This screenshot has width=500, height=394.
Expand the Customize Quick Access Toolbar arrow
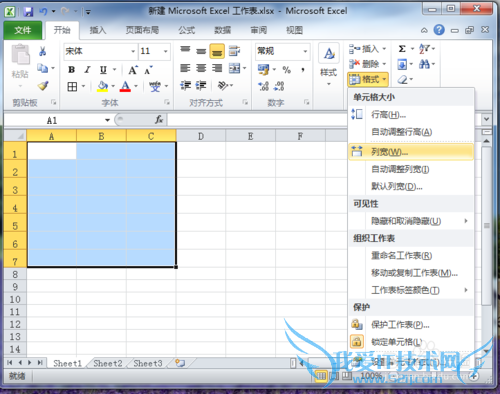[88, 12]
